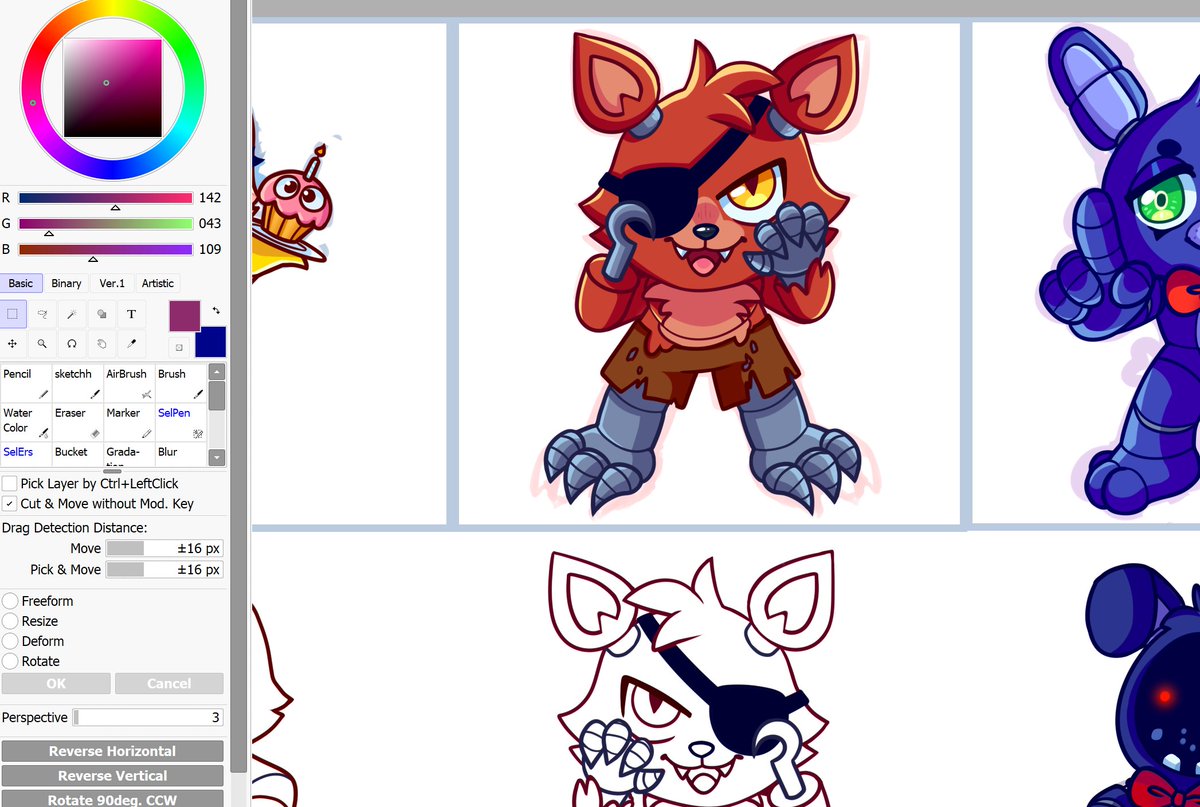Select the Rotate view tool
The height and width of the screenshot is (807, 1200).
coord(72,343)
